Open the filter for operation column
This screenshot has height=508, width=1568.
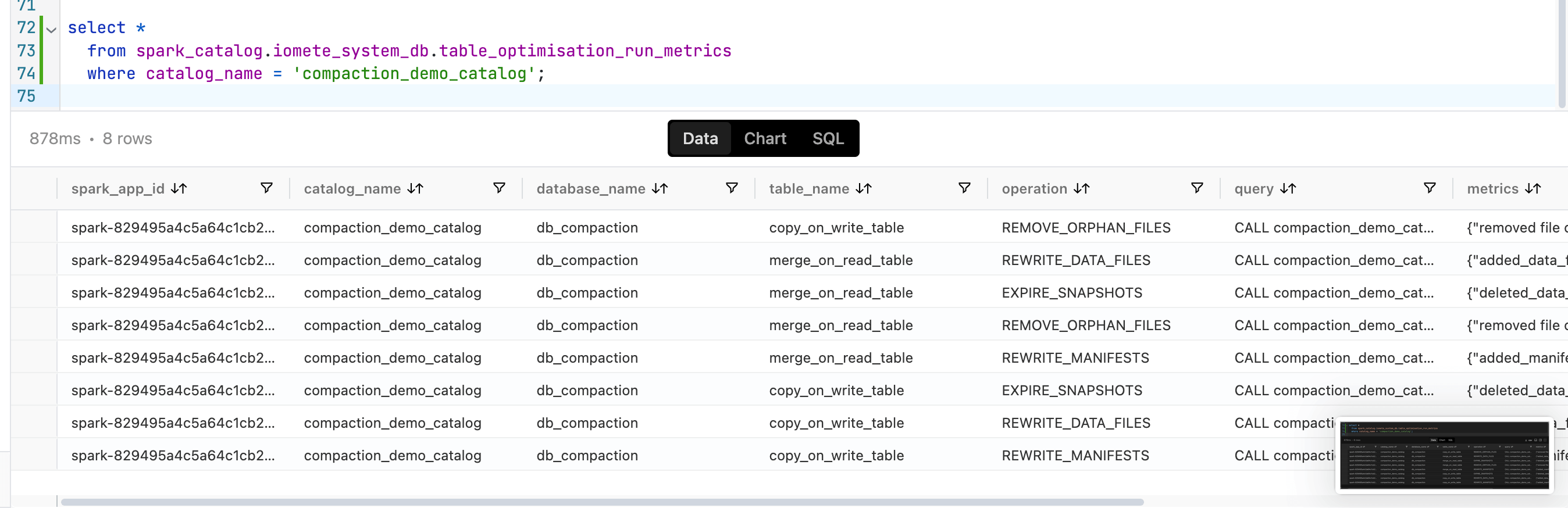pos(1198,188)
